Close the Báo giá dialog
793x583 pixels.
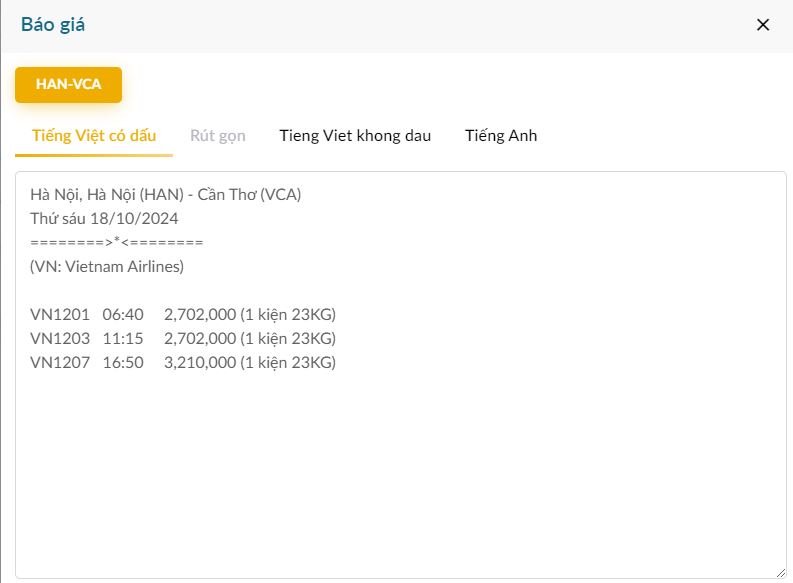tap(763, 25)
